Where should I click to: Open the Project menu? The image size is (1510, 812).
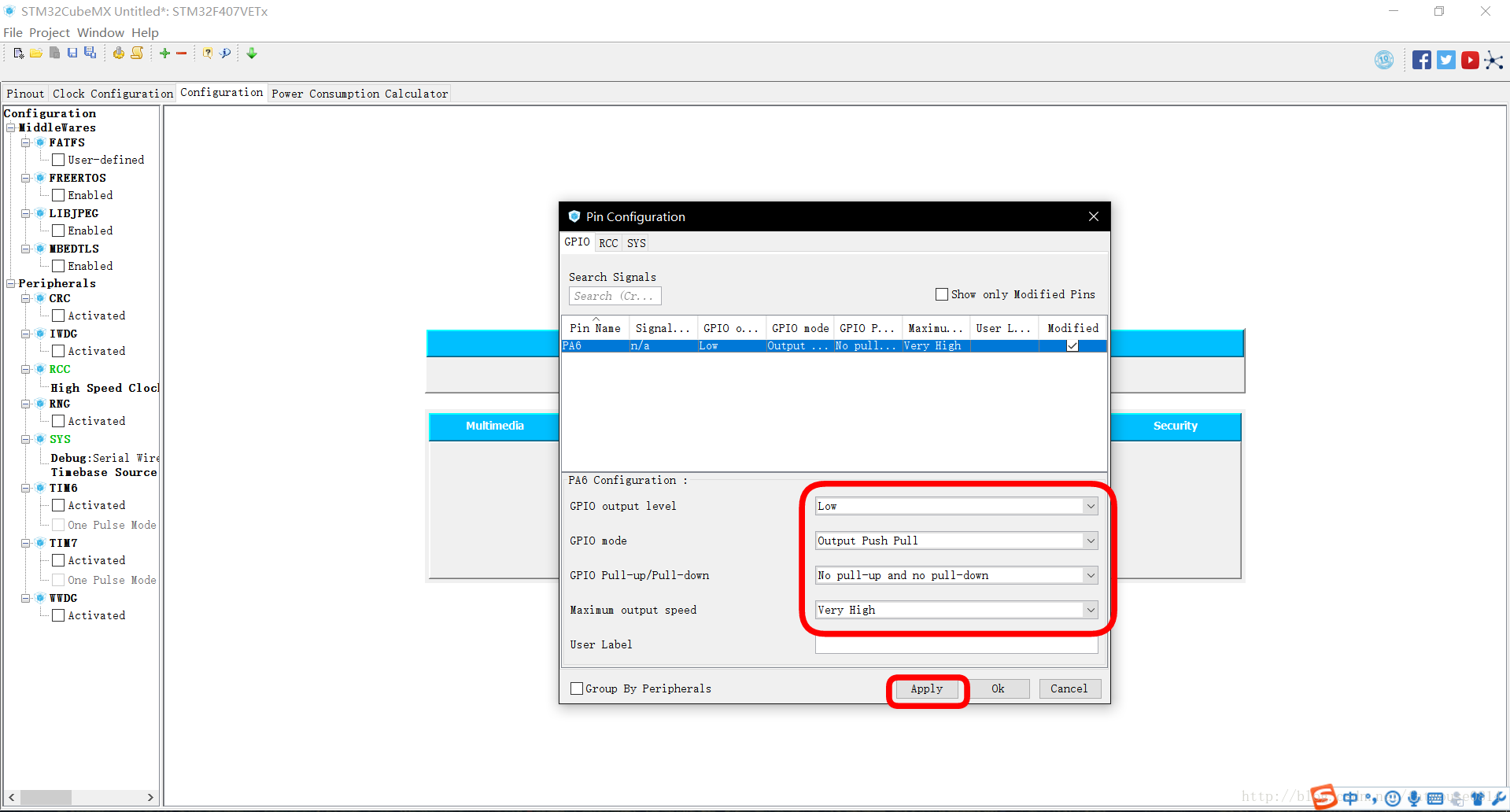50,32
